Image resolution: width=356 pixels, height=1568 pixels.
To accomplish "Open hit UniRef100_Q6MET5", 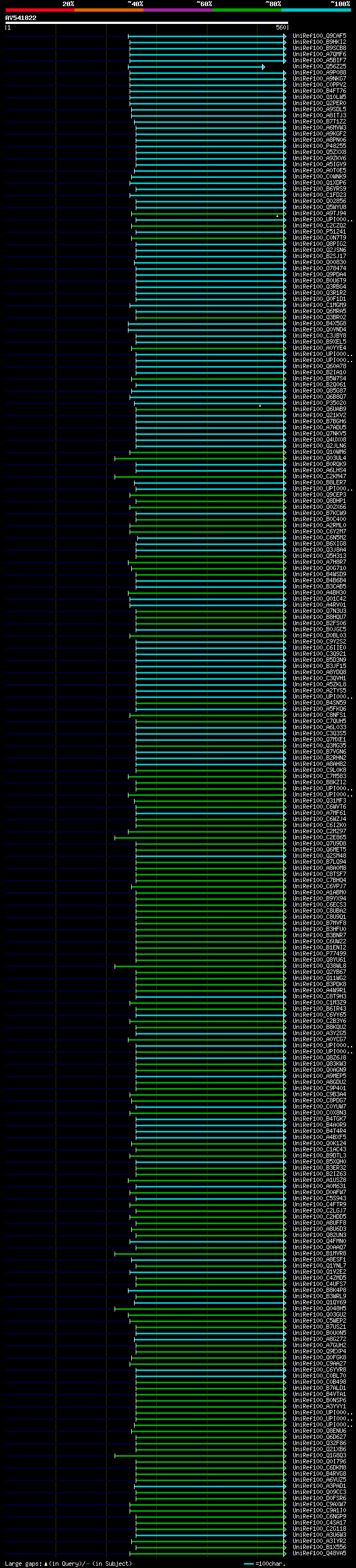I will point(319,849).
